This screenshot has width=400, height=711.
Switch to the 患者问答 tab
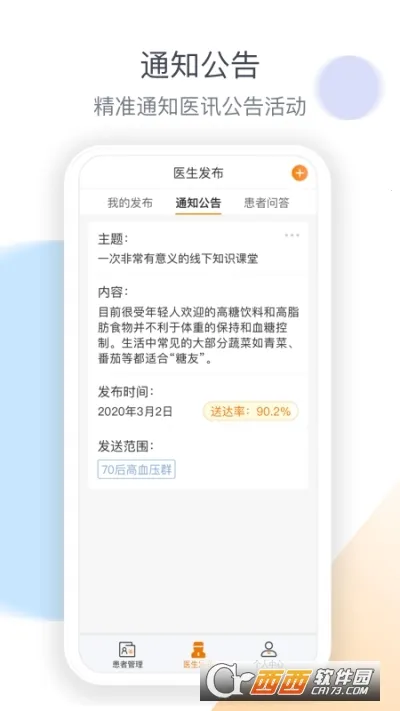click(267, 203)
